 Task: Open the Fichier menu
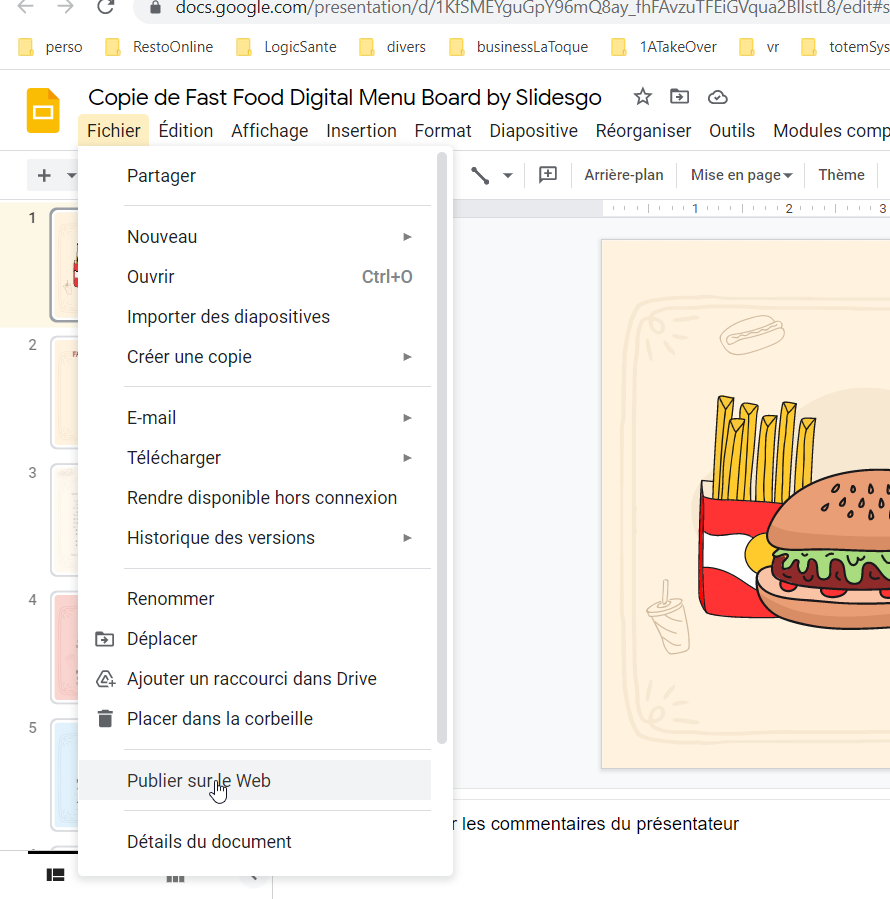114,131
